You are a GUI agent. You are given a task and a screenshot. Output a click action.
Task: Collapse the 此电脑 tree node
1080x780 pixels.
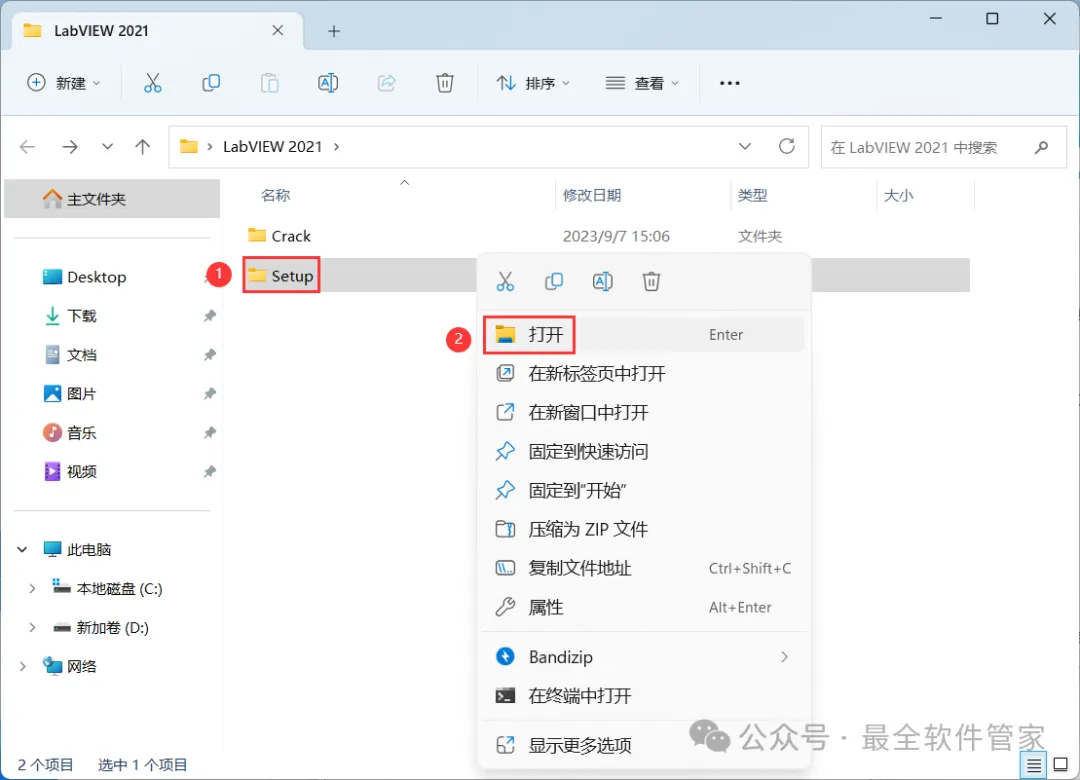22,550
